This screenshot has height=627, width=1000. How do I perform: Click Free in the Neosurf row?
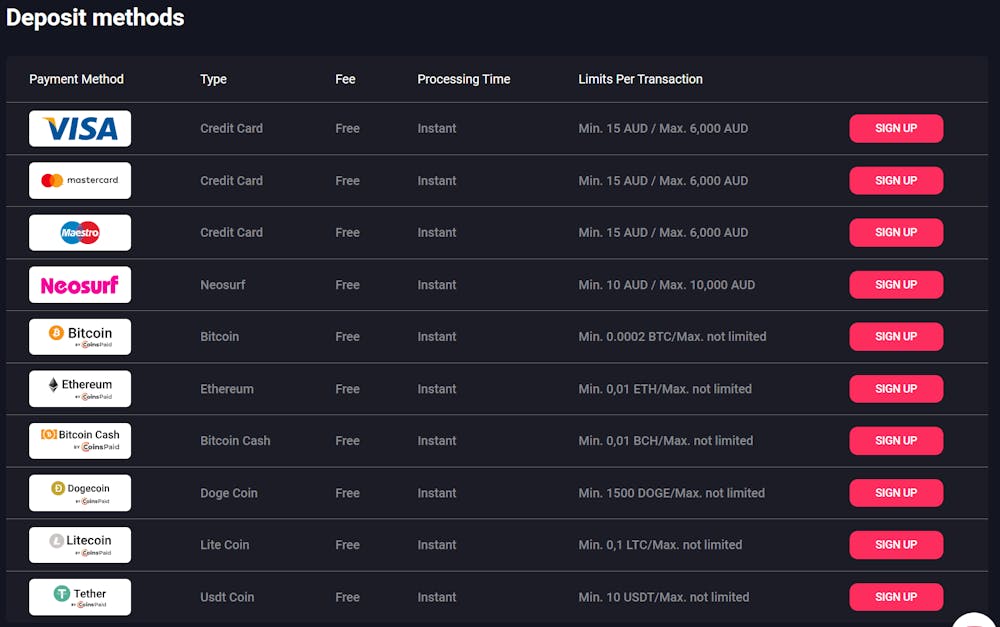(x=348, y=284)
